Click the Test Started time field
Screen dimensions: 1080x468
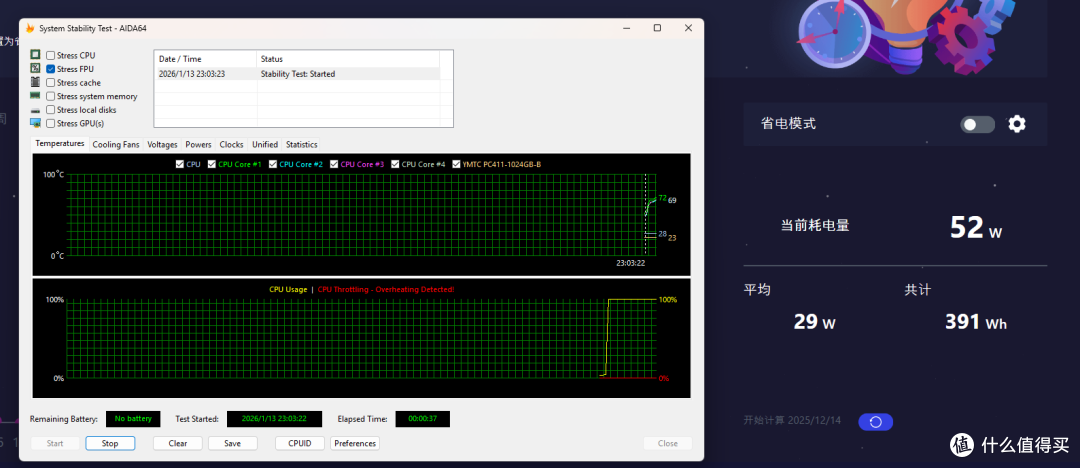275,418
